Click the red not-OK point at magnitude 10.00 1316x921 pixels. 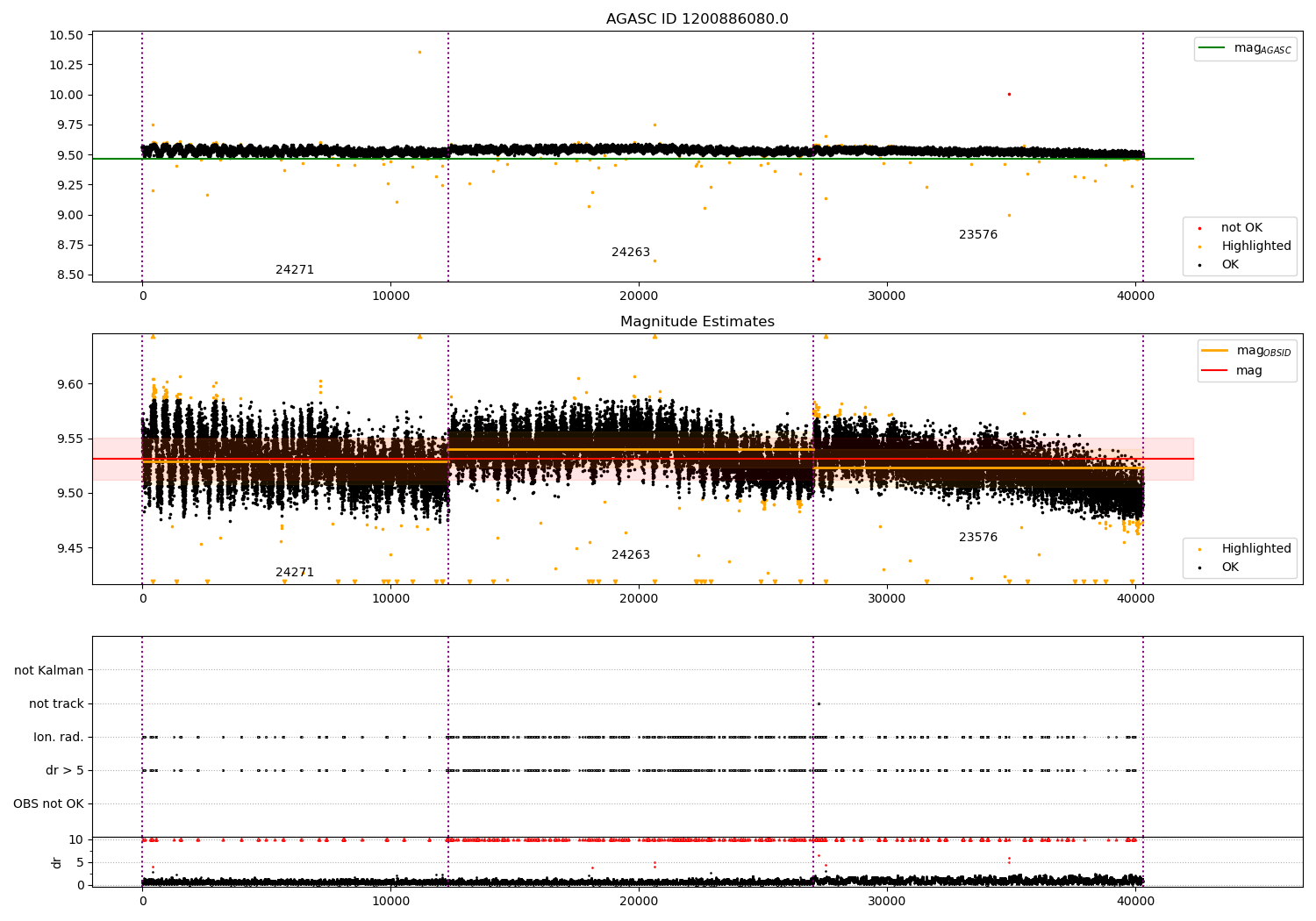(1009, 94)
